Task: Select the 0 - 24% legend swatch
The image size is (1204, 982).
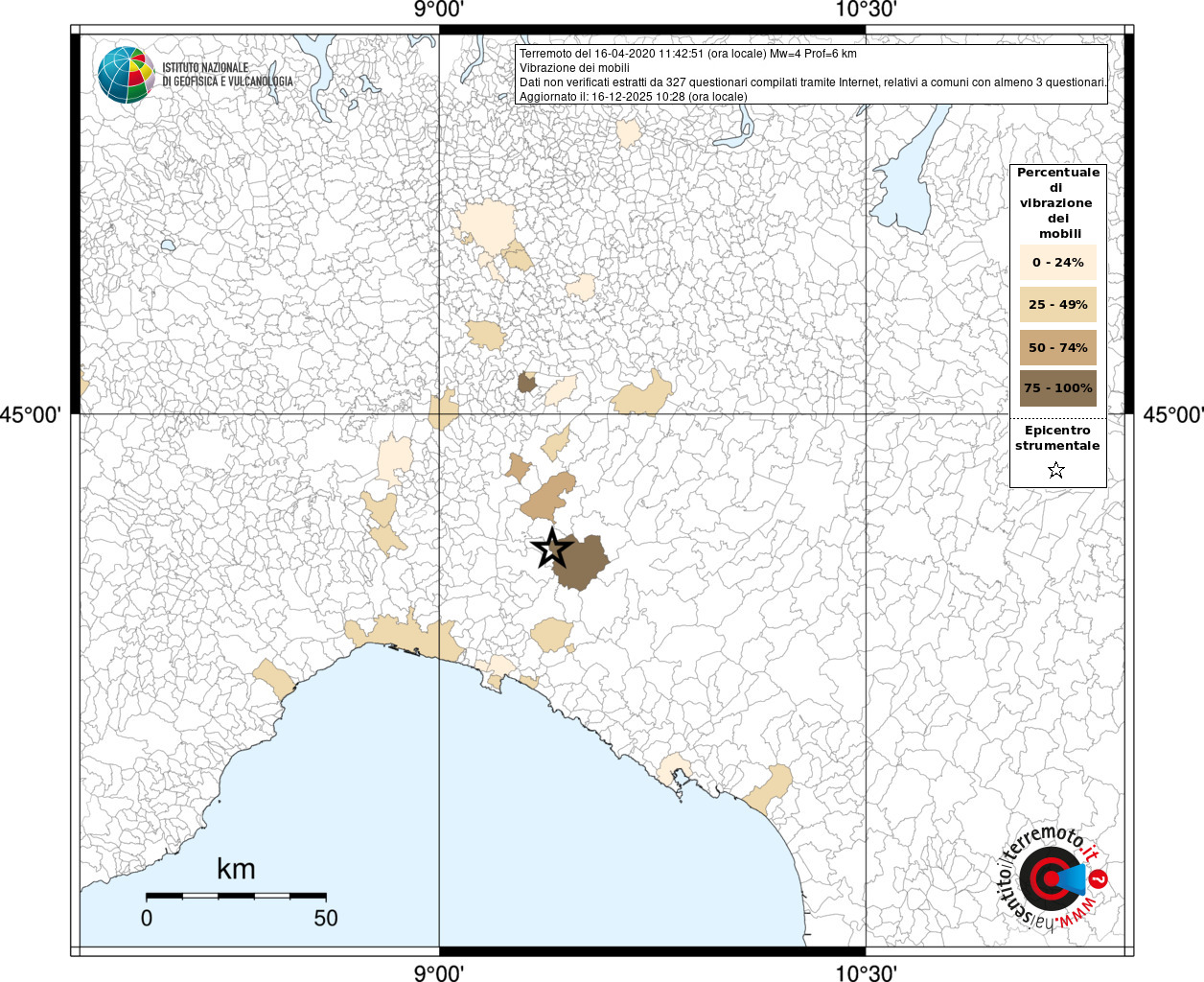Action: 1058,262
